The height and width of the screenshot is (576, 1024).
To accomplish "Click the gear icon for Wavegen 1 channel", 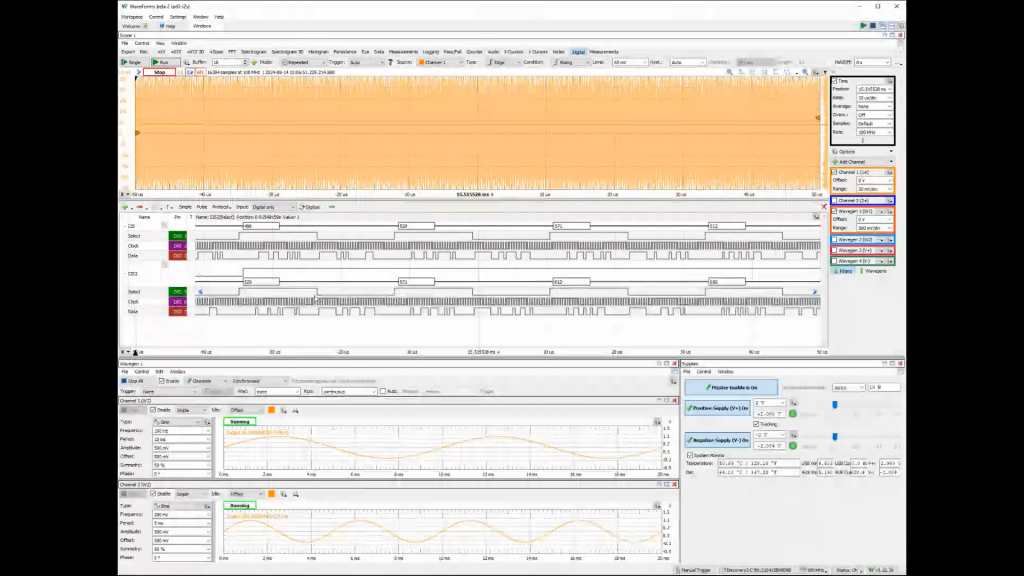I will pos(889,212).
